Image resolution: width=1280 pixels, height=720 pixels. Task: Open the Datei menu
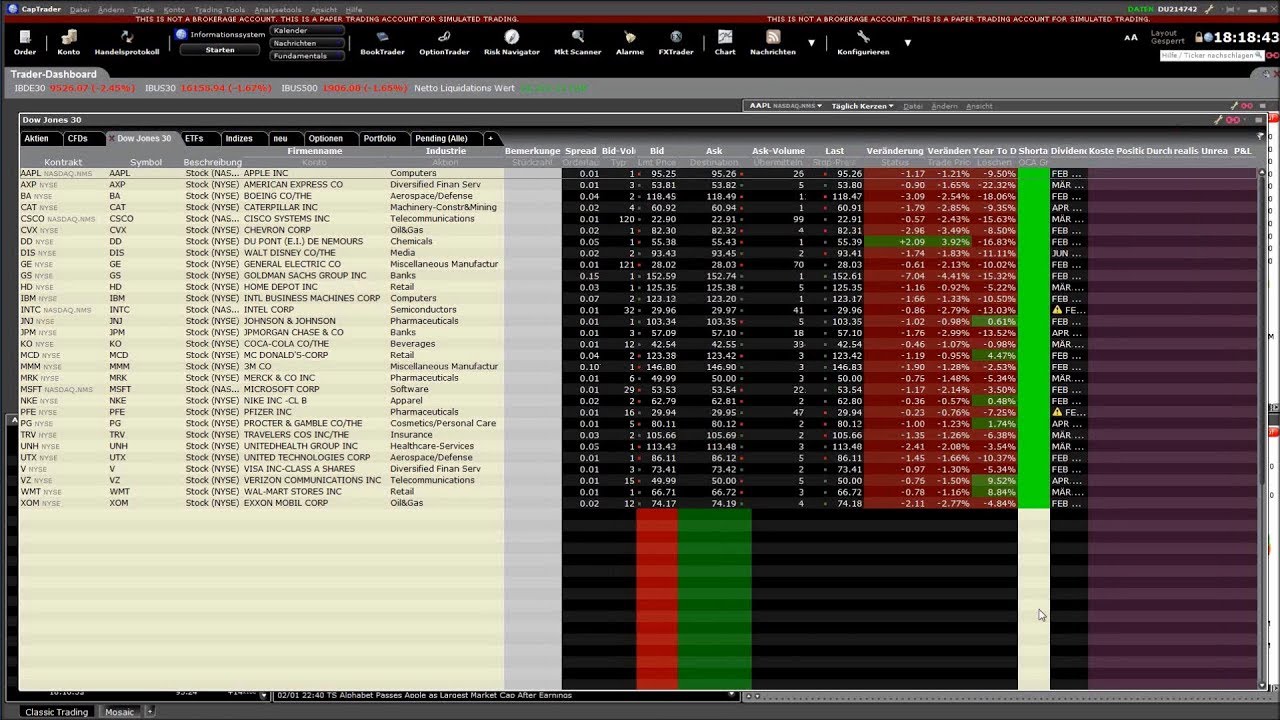tap(80, 9)
